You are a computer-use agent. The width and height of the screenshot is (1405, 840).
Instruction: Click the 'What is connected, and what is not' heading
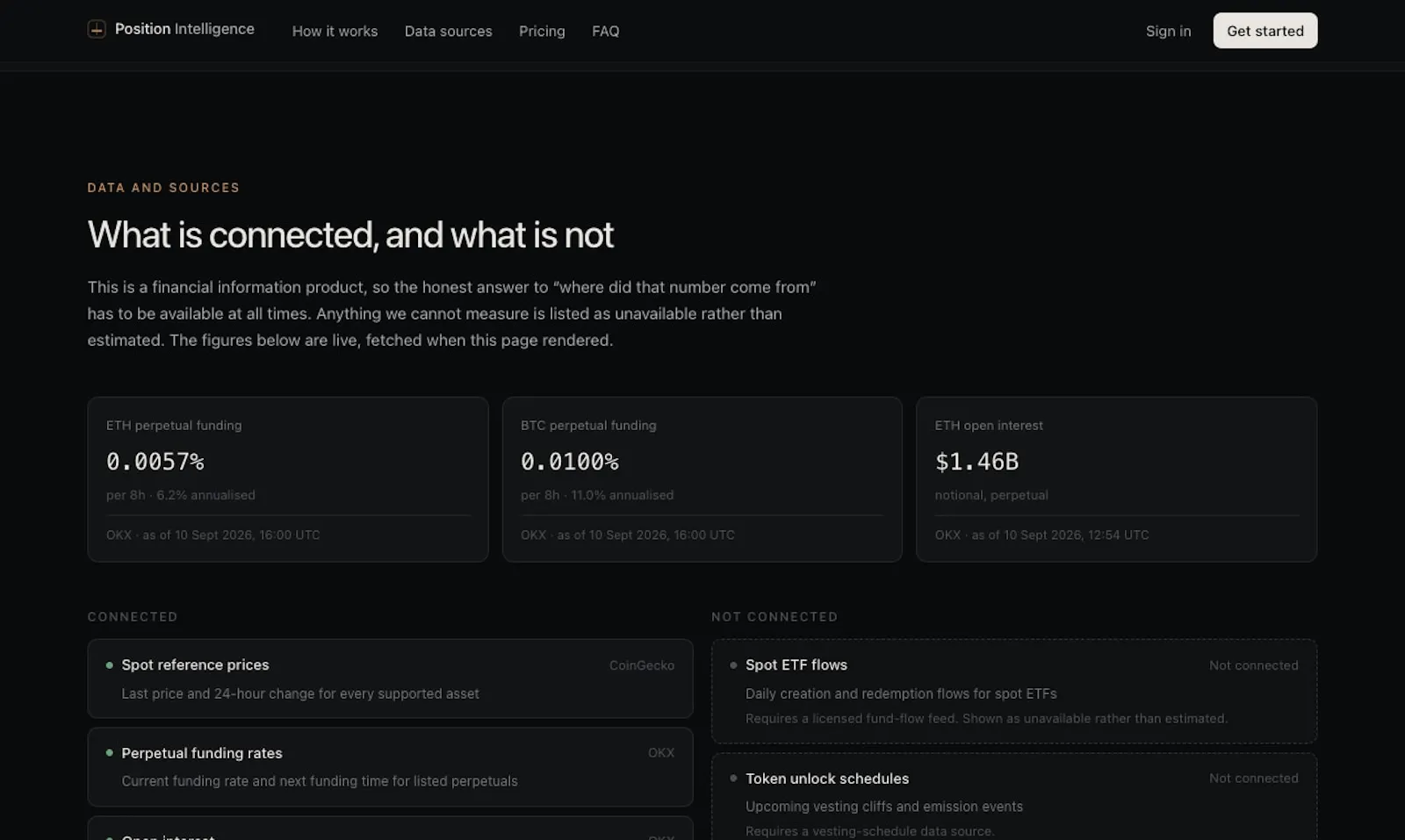[x=350, y=234]
